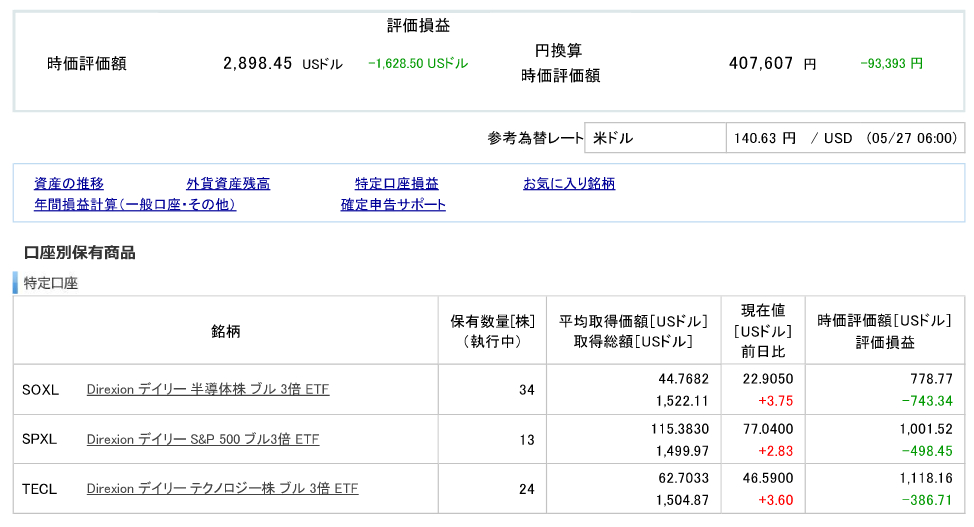Click the SPXL ticker symbol
This screenshot has height=527, width=974.
coord(39,439)
